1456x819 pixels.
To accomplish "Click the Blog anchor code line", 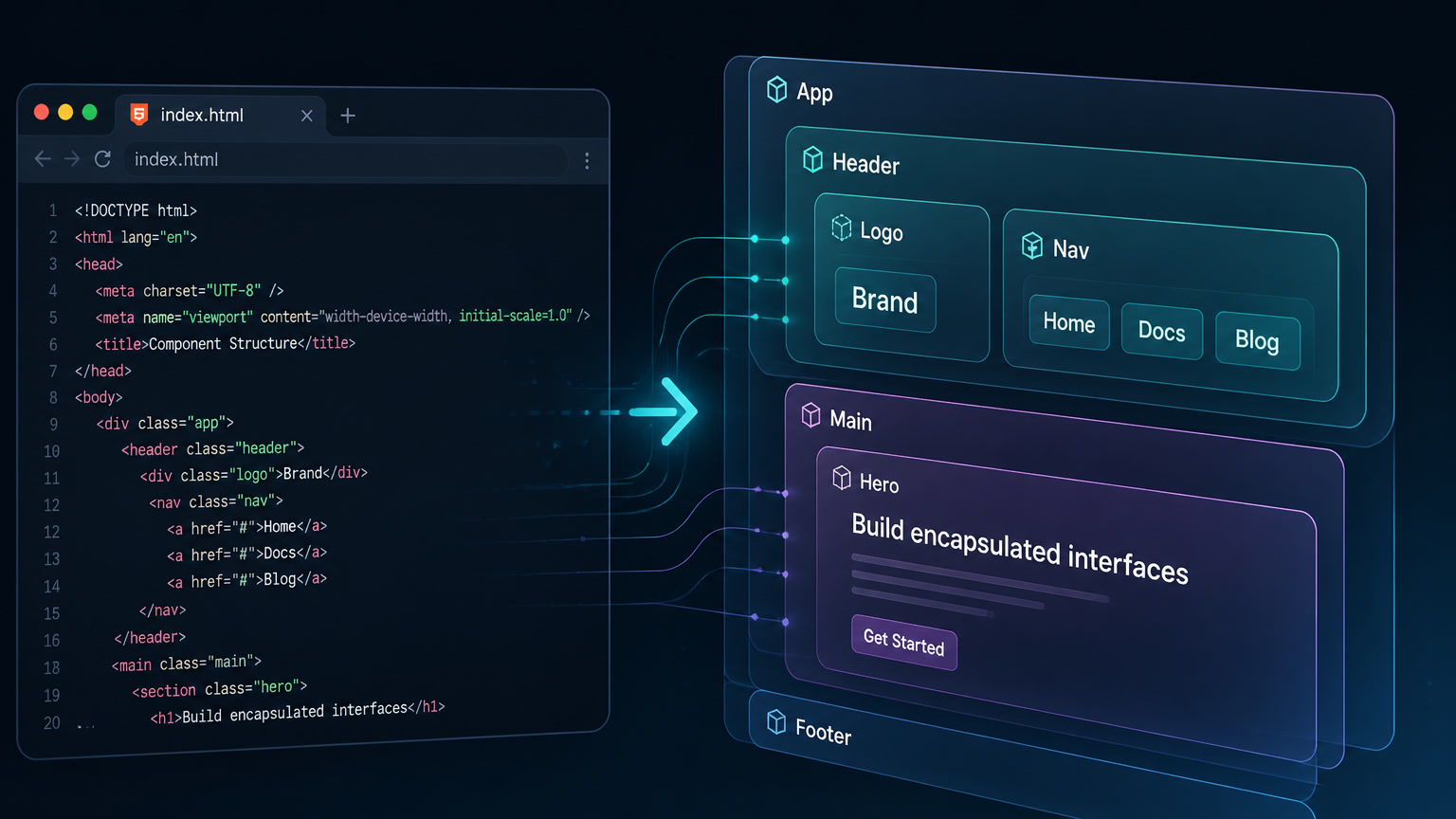I will 247,580.
